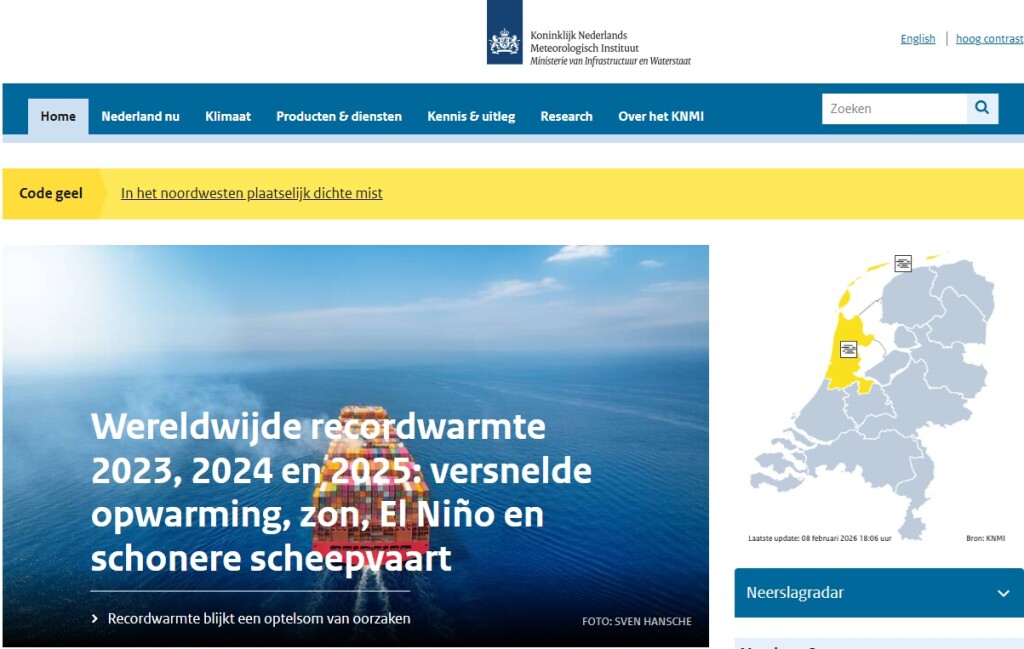Click the arrow chevron before Recordwarmte link
The width and height of the screenshot is (1024, 649).
(x=95, y=618)
